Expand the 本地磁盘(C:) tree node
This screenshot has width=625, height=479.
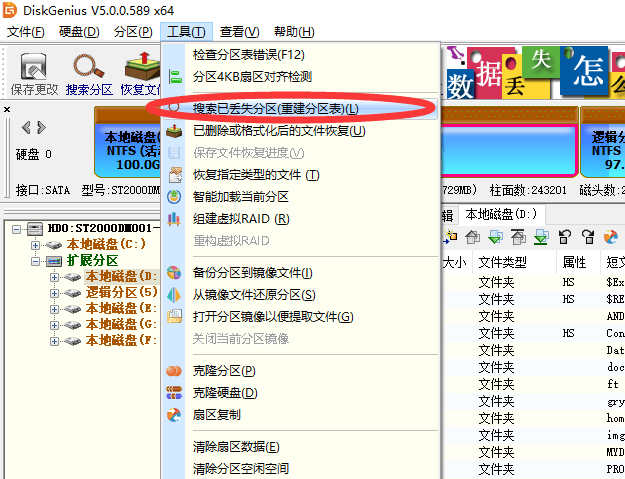coord(35,245)
